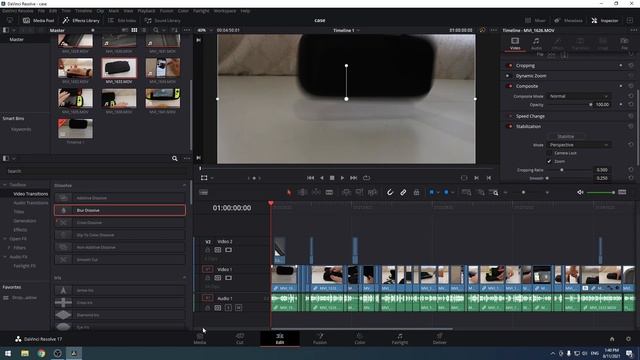The image size is (640, 360).
Task: Open the Mixer panel
Action: 535,20
